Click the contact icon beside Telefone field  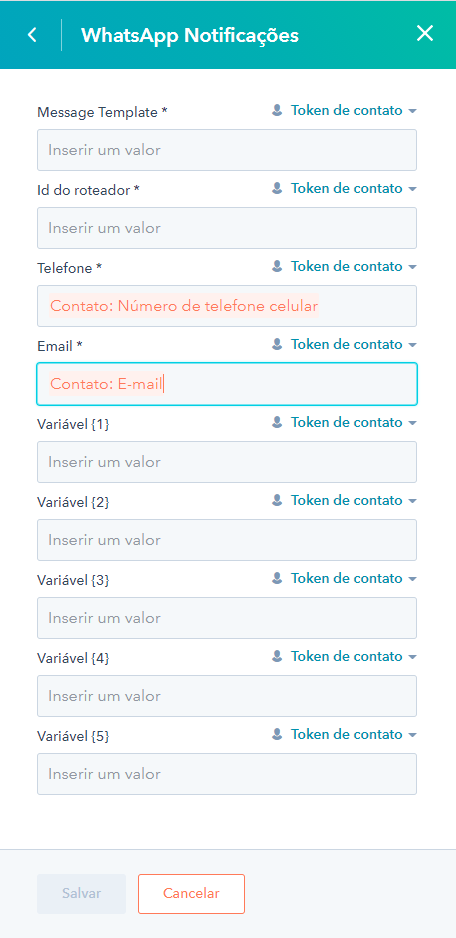[x=277, y=266]
